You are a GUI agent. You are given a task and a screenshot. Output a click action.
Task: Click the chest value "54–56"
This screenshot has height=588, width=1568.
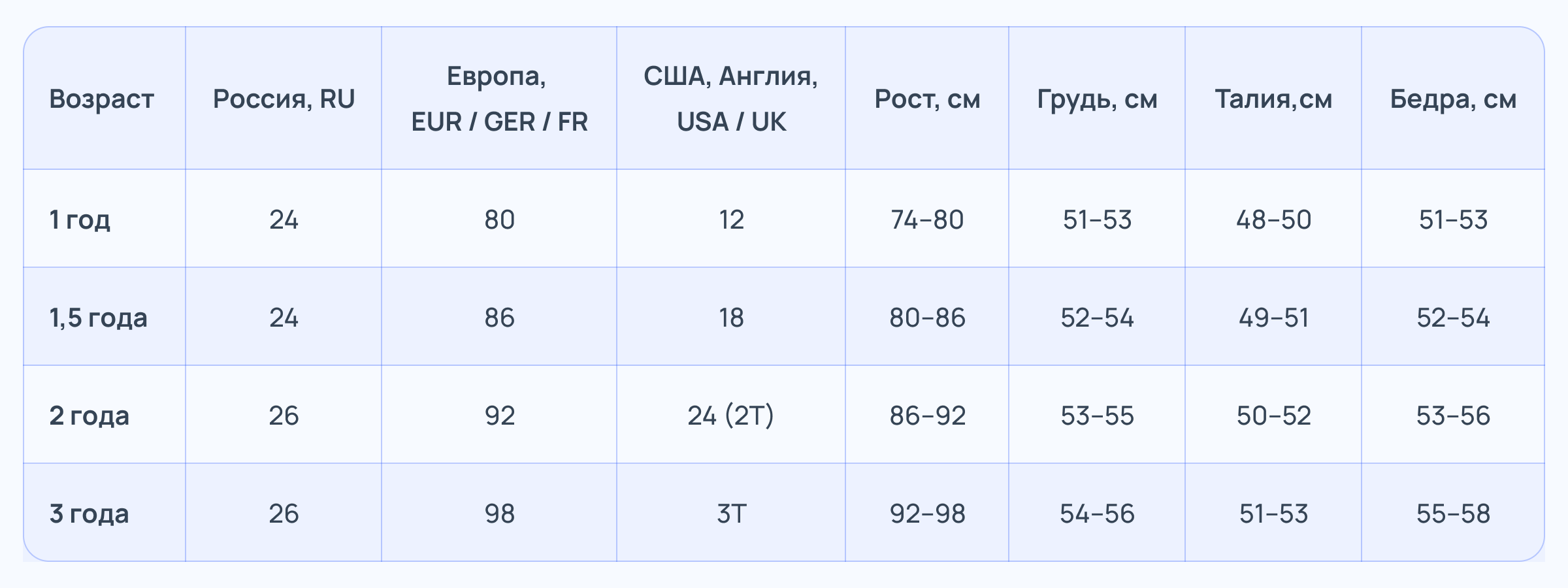pyautogui.click(x=1097, y=514)
